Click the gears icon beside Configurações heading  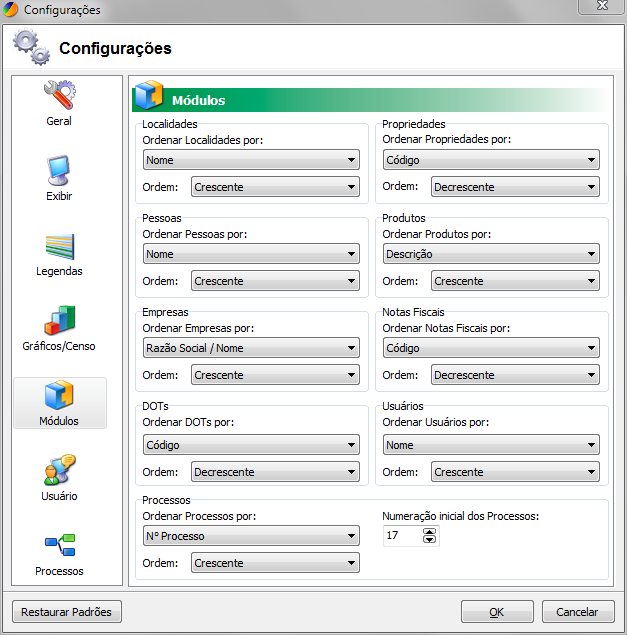31,47
